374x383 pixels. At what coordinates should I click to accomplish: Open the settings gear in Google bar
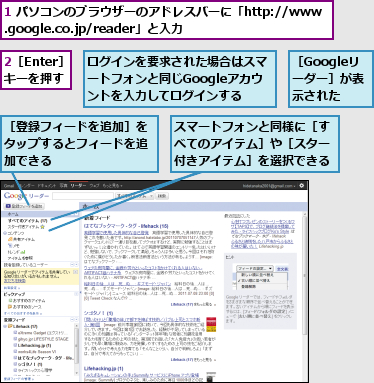[302, 186]
